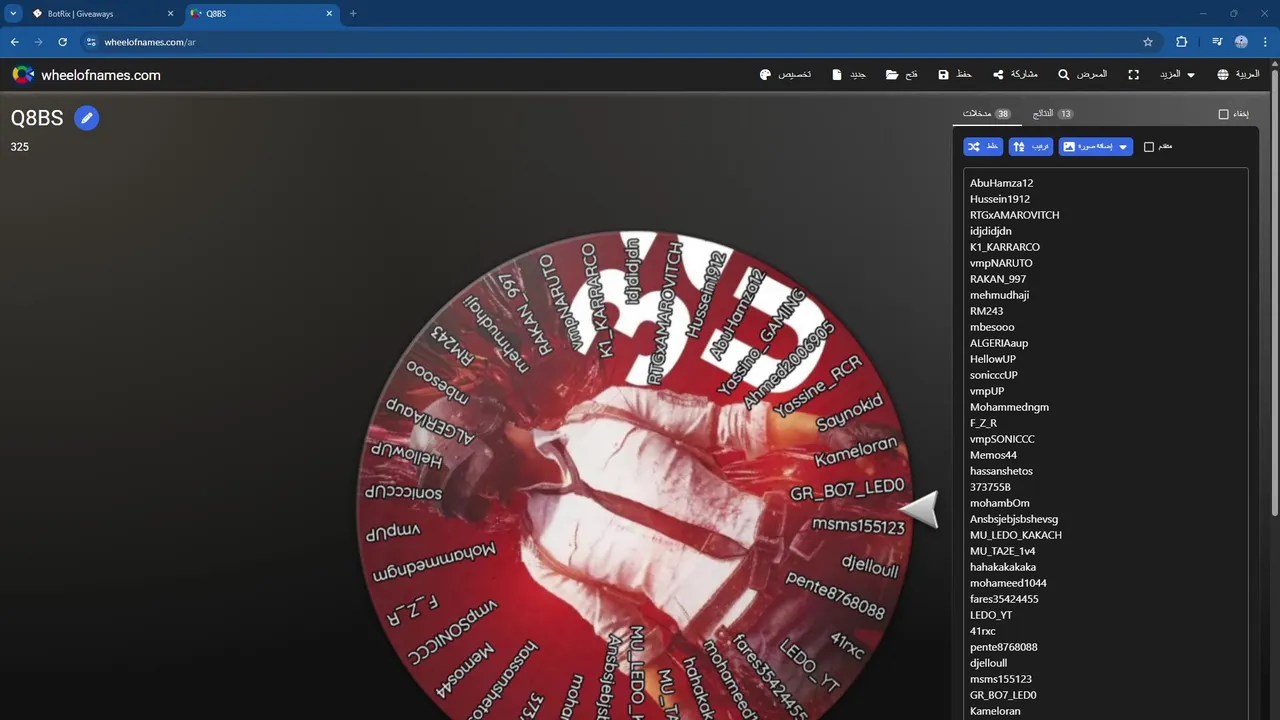Viewport: 1280px width, 720px height.
Task: Bookmark this page with star icon
Action: pyautogui.click(x=1148, y=42)
